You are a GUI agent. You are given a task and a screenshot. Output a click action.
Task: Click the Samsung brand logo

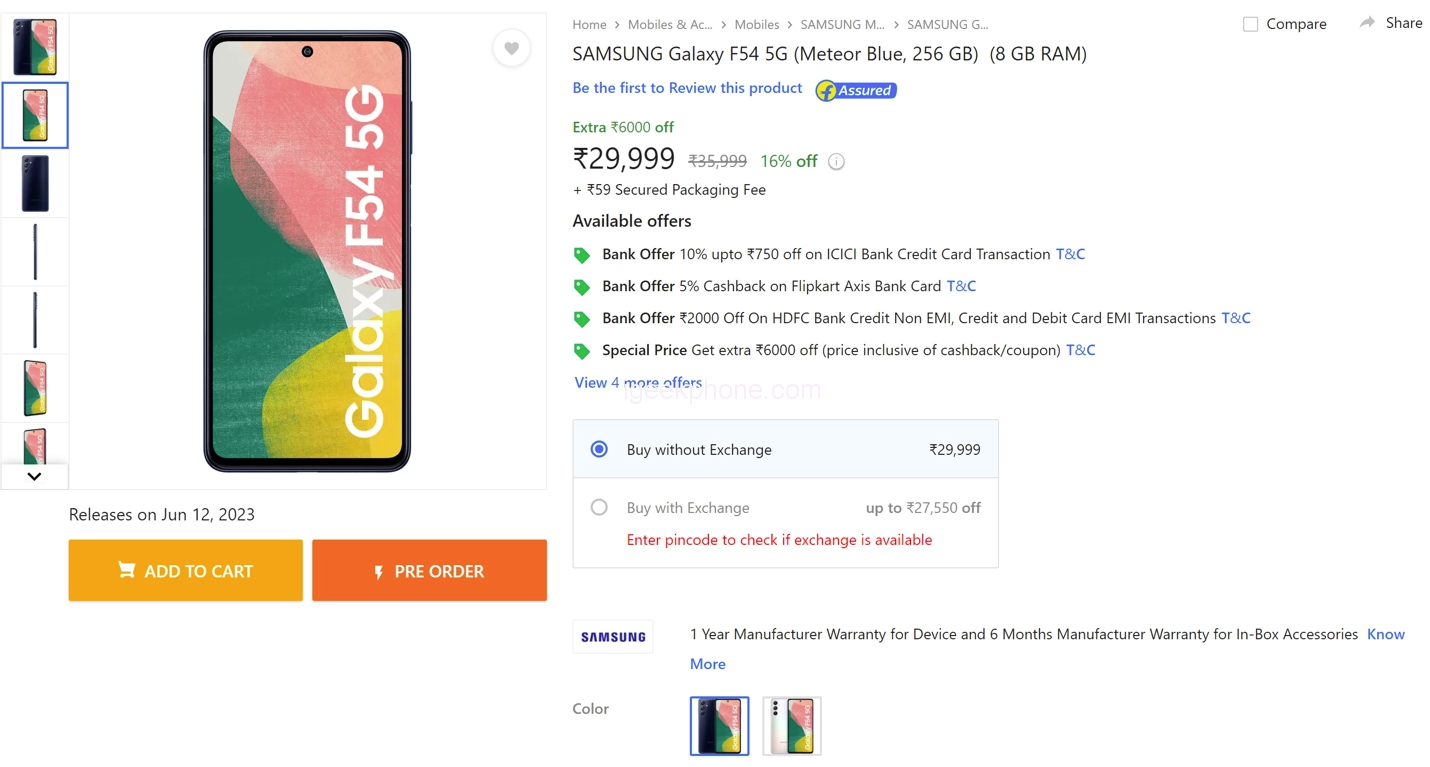coord(613,637)
